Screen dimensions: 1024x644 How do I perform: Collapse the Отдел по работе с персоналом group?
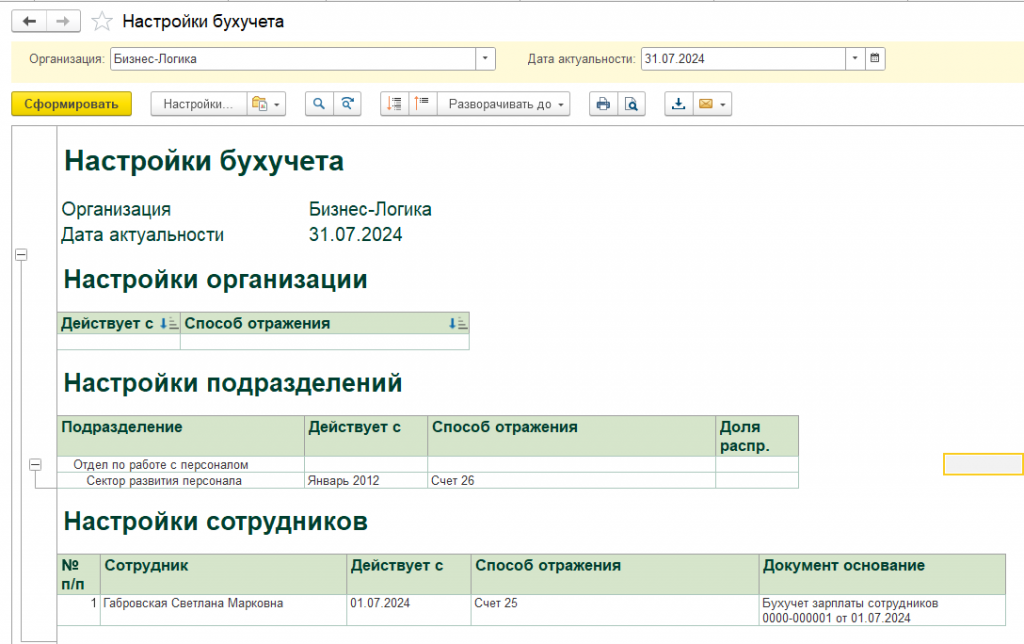[35, 464]
